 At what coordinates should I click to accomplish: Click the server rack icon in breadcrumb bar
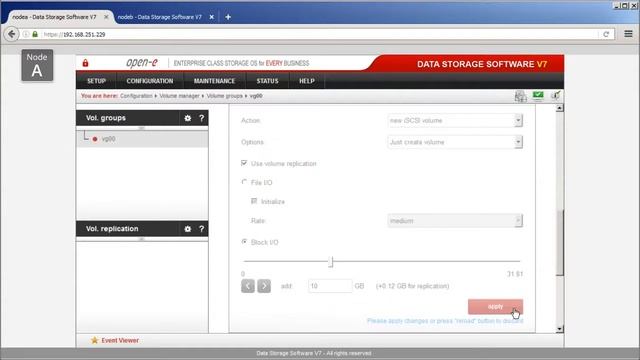pos(520,96)
